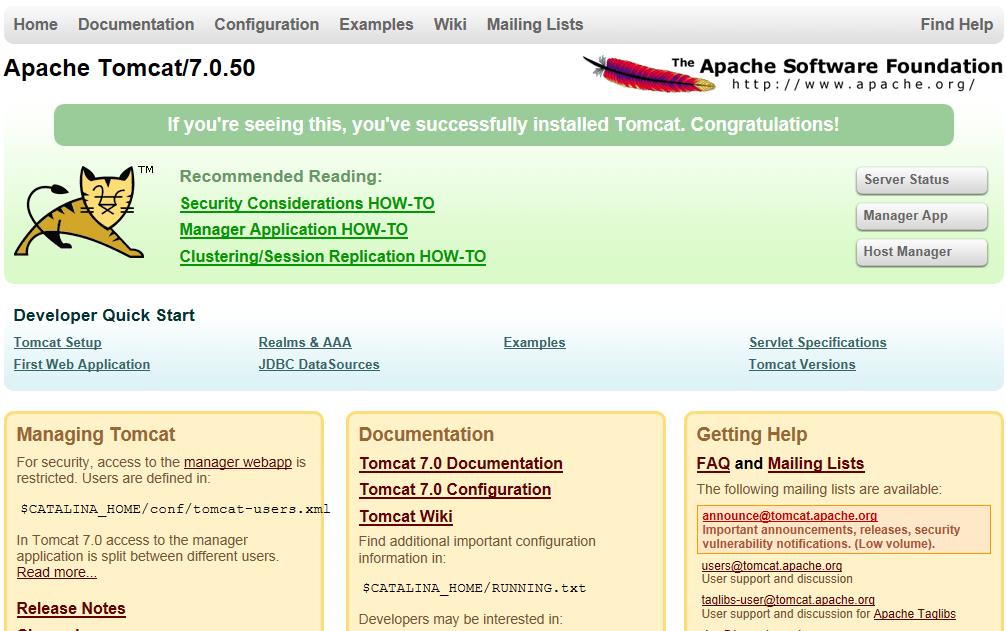The height and width of the screenshot is (631, 1006).
Task: Click the Server Status button
Action: (921, 180)
